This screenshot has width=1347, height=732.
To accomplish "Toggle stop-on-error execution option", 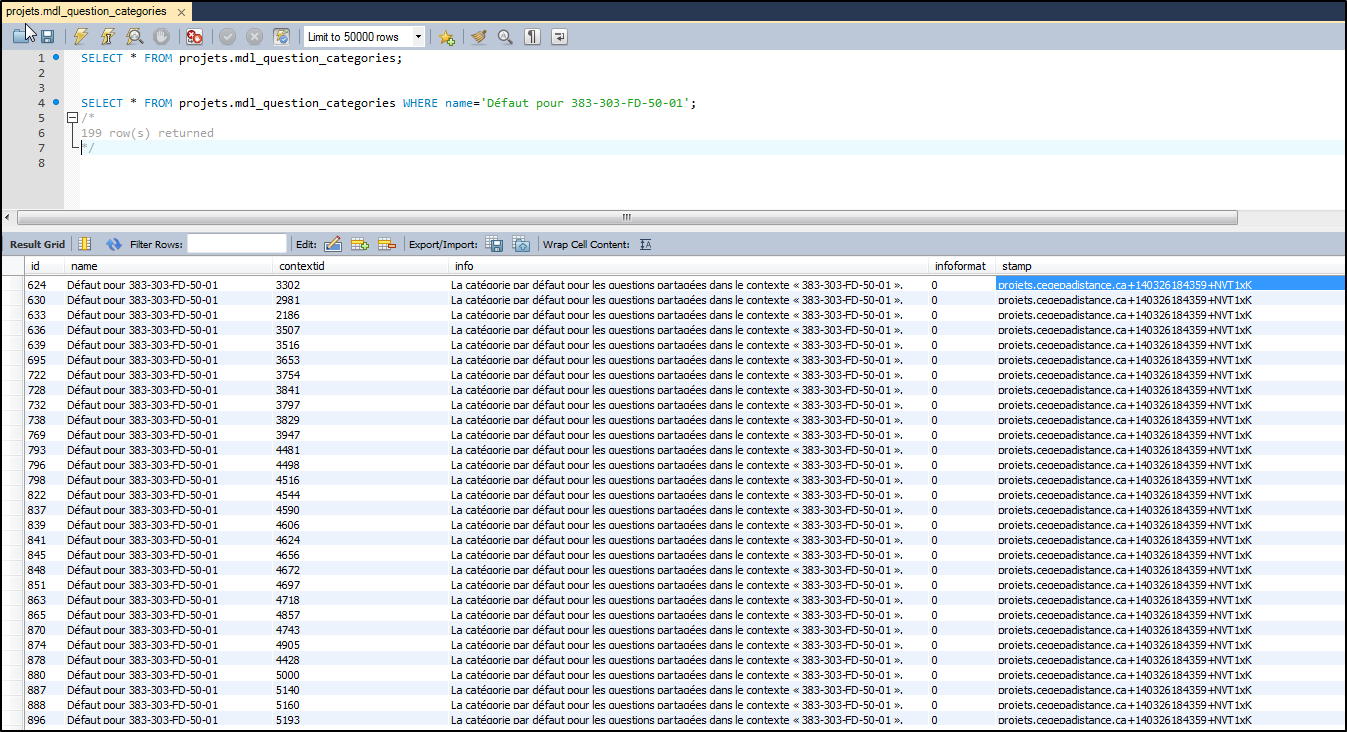I will (x=194, y=37).
